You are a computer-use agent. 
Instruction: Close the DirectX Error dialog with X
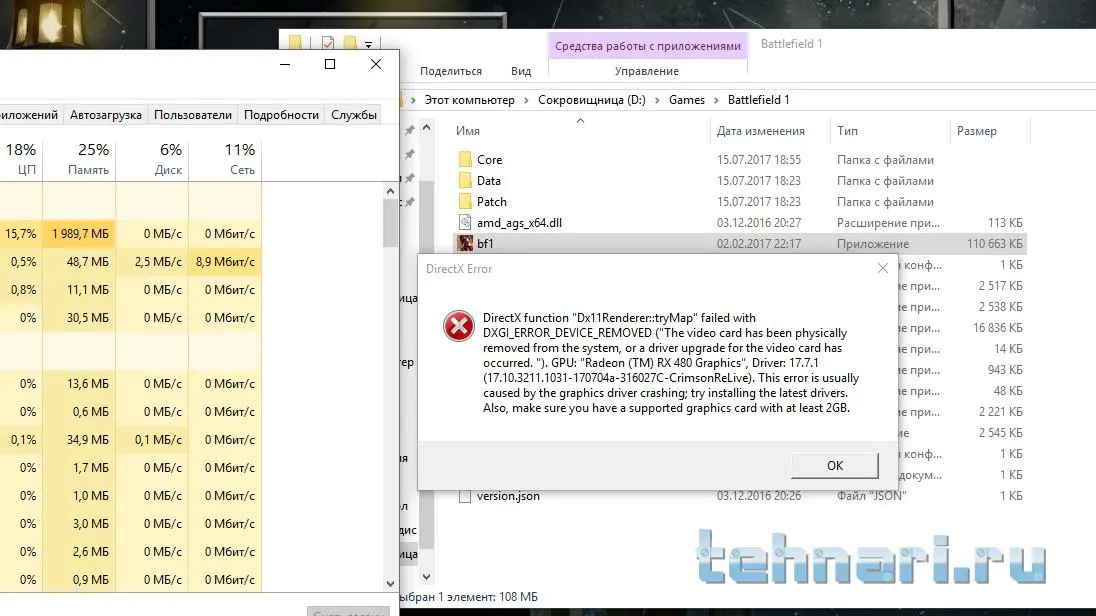883,268
